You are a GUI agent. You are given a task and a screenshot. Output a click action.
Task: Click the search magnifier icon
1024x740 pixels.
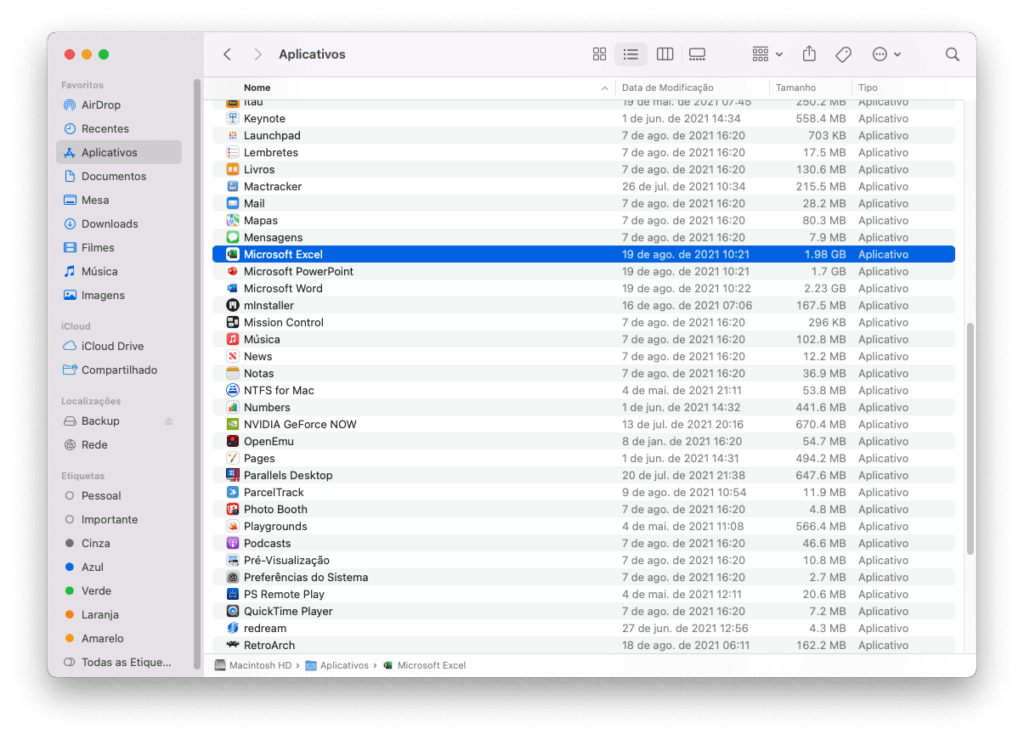[x=952, y=54]
